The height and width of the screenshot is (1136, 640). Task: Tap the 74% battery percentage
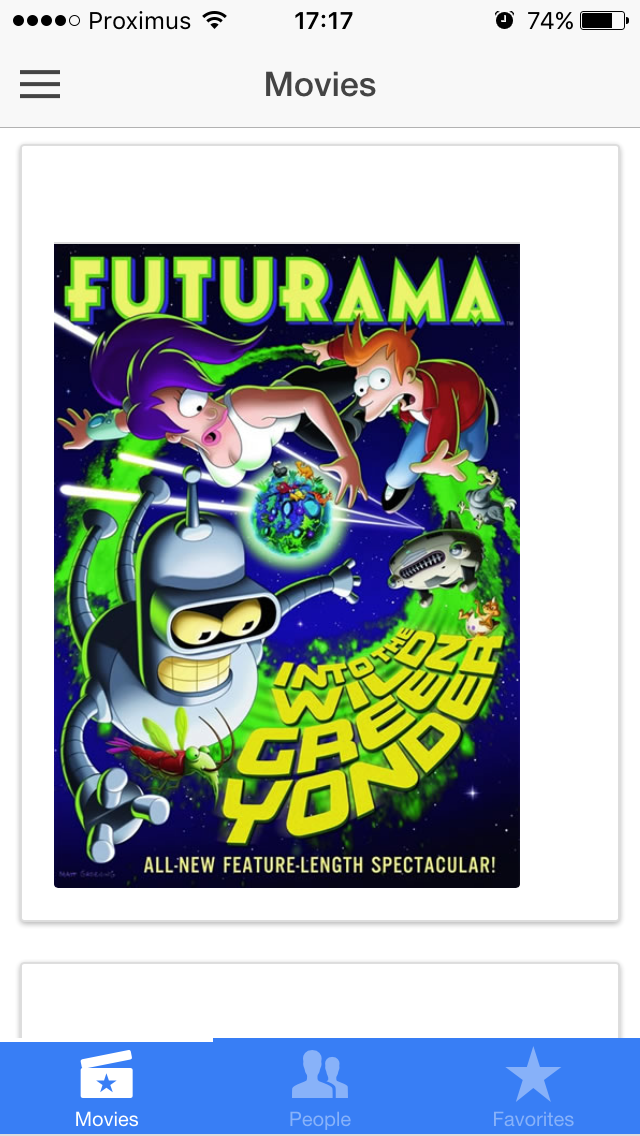pyautogui.click(x=550, y=20)
